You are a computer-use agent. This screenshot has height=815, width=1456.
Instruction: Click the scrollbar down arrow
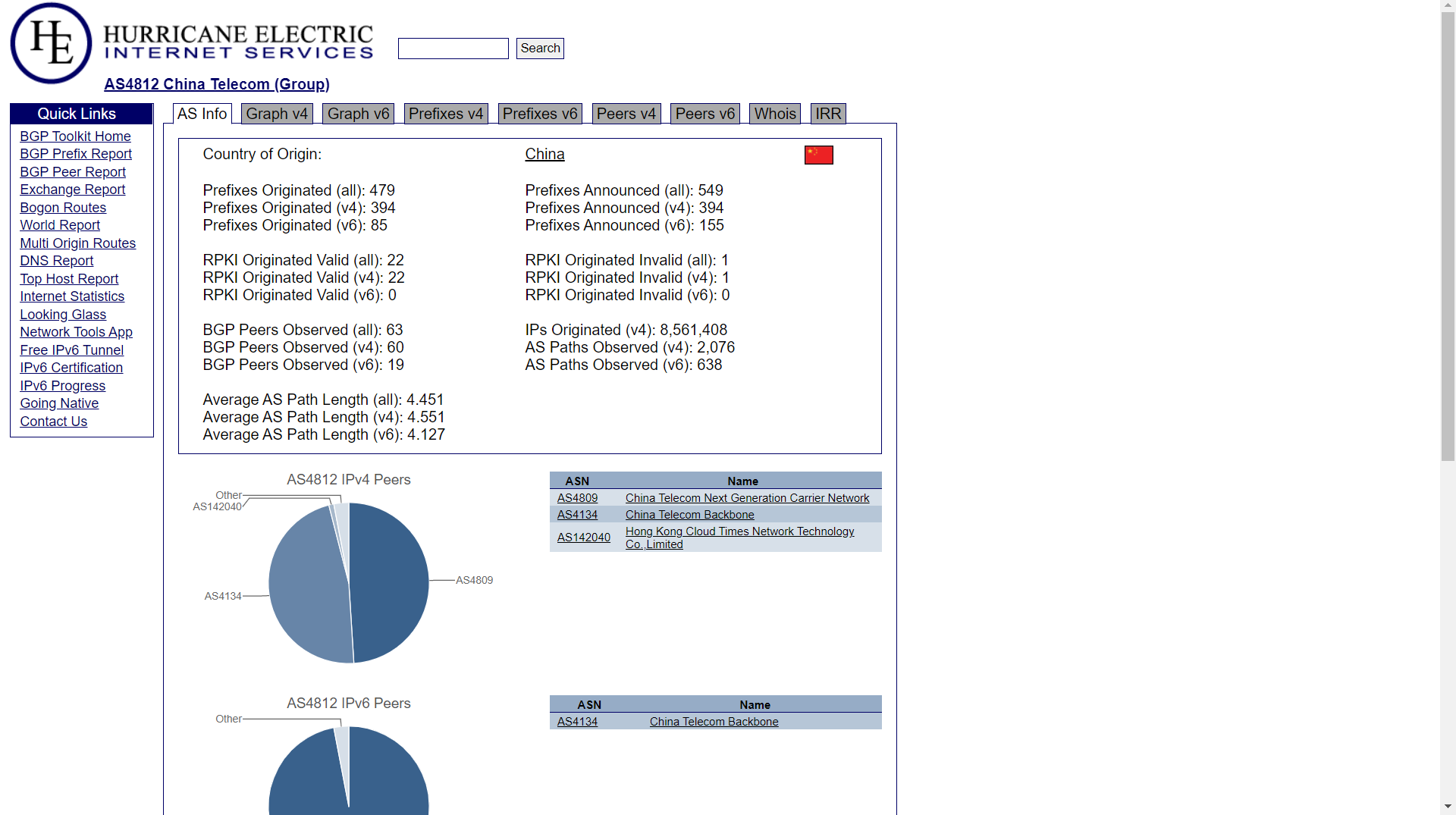tap(1448, 807)
